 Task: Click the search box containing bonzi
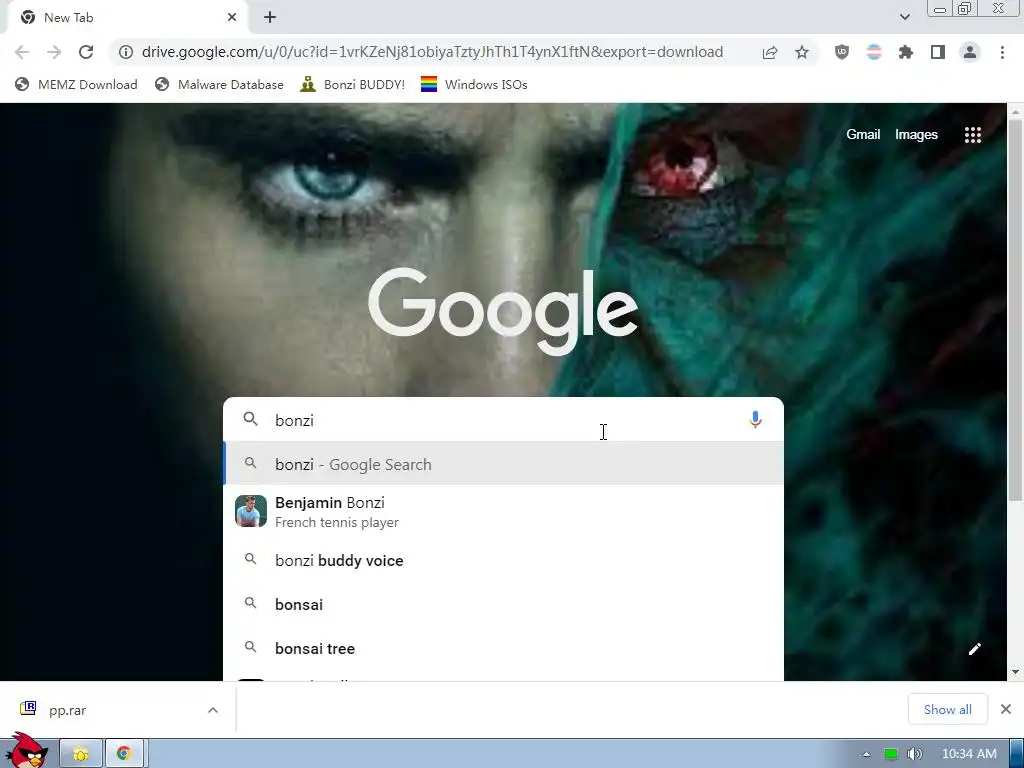point(503,420)
